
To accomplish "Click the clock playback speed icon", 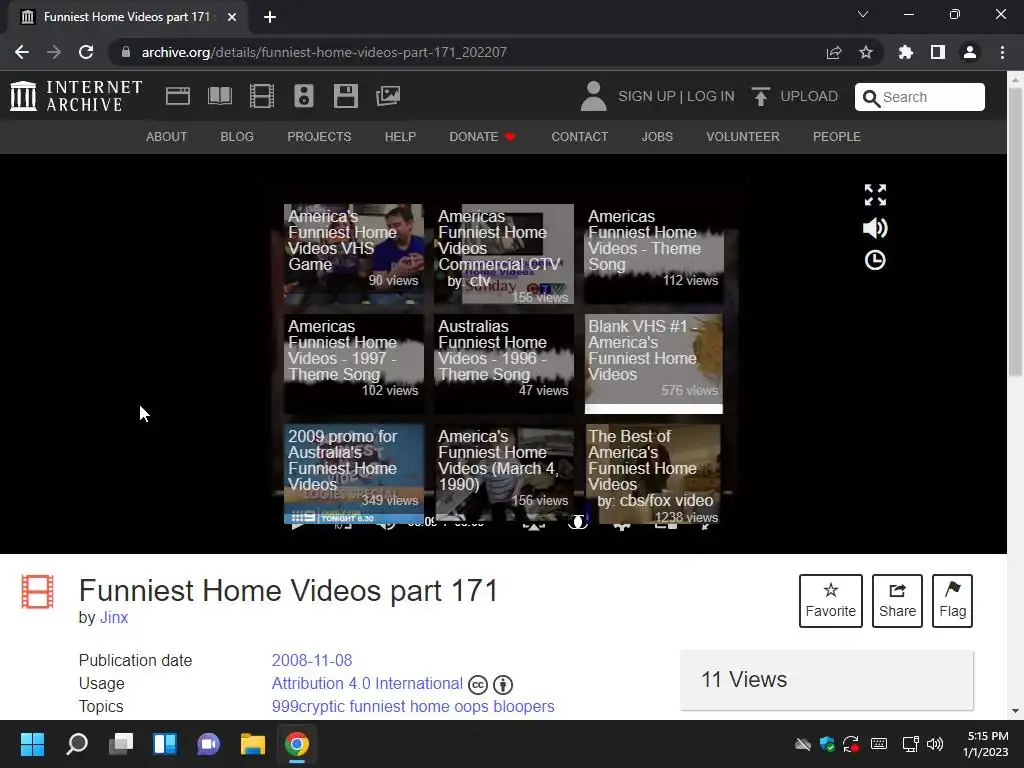I will click(x=875, y=260).
